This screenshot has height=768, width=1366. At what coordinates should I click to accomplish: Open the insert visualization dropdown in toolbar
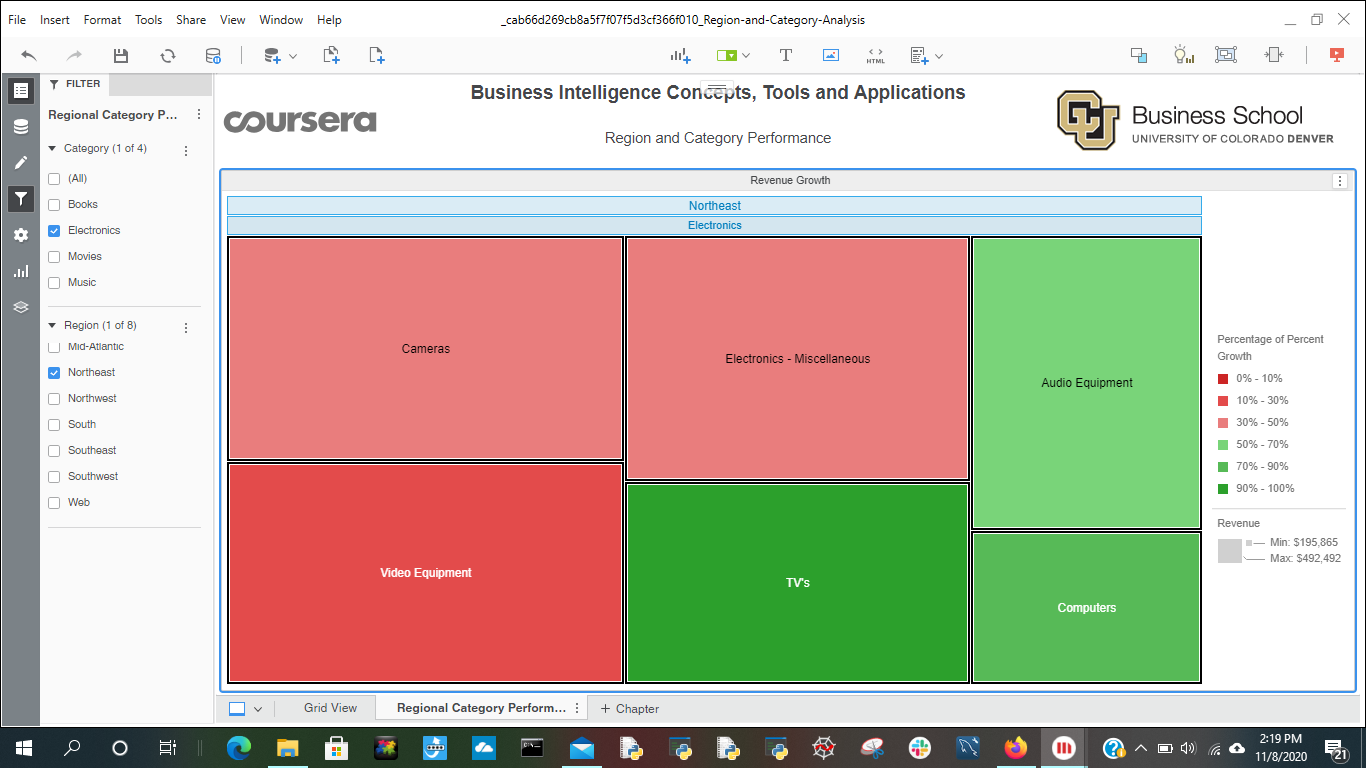click(681, 56)
